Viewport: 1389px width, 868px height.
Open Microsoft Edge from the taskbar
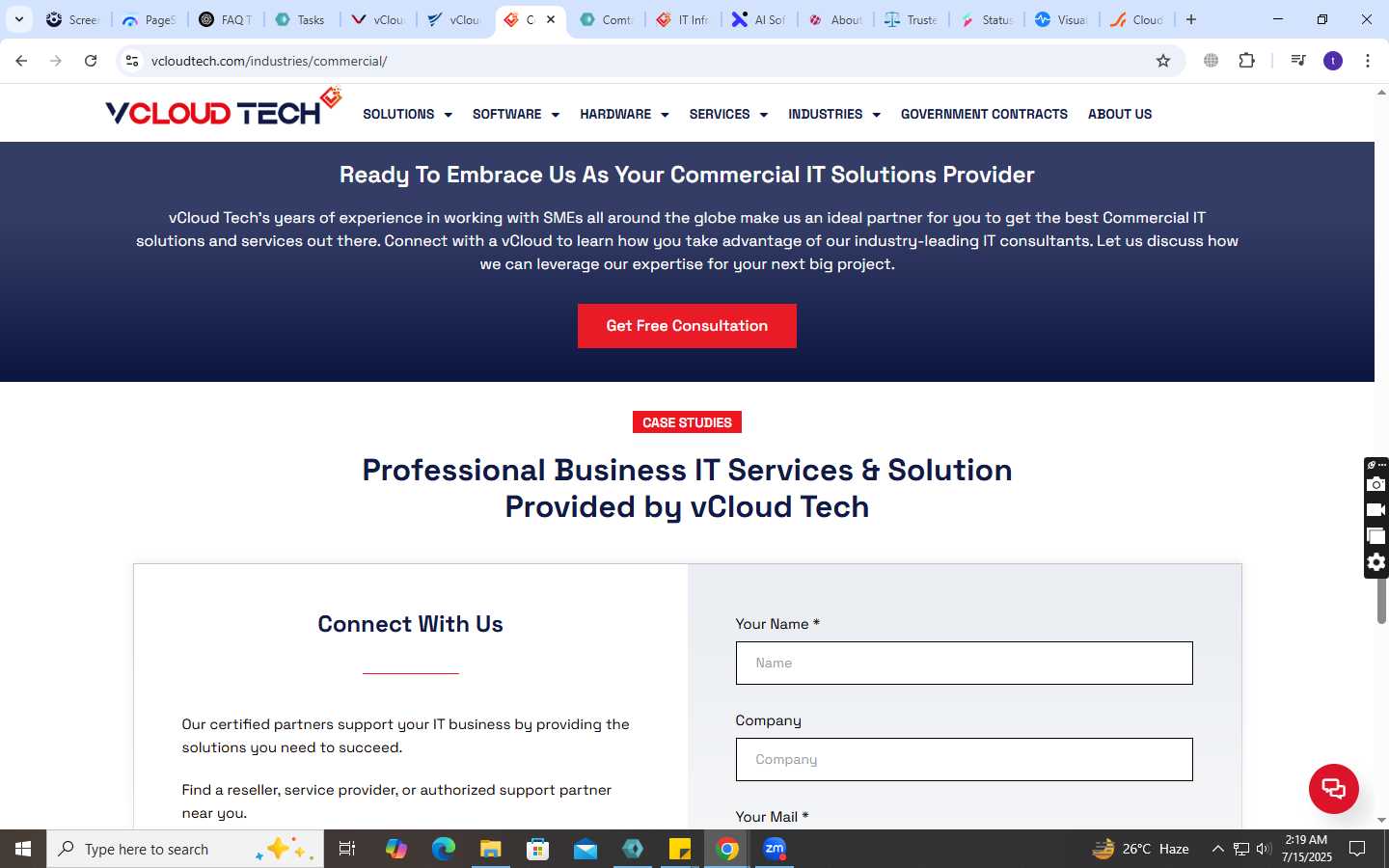444,849
